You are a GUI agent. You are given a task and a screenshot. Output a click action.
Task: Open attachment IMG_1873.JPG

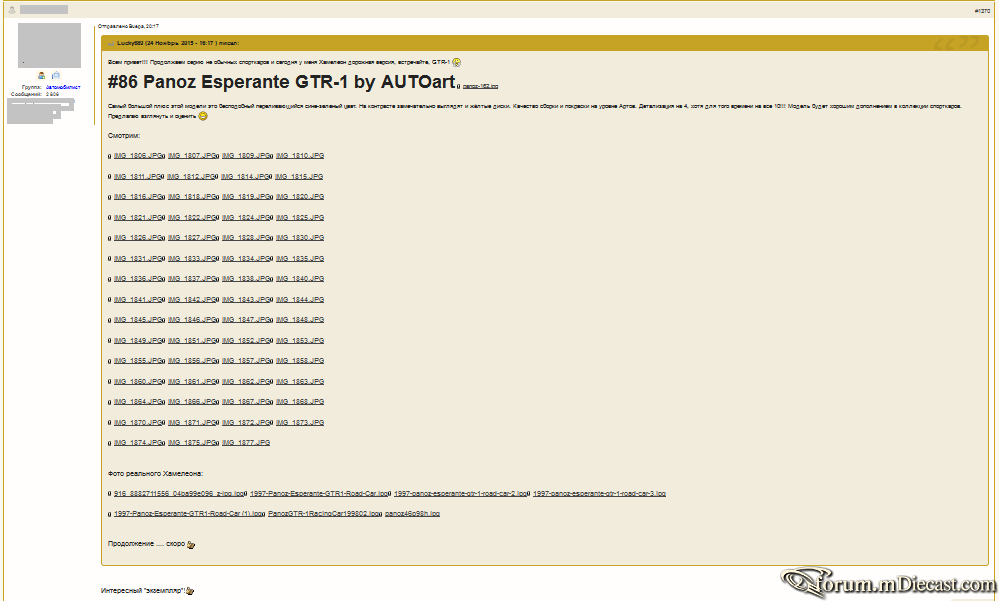click(300, 423)
